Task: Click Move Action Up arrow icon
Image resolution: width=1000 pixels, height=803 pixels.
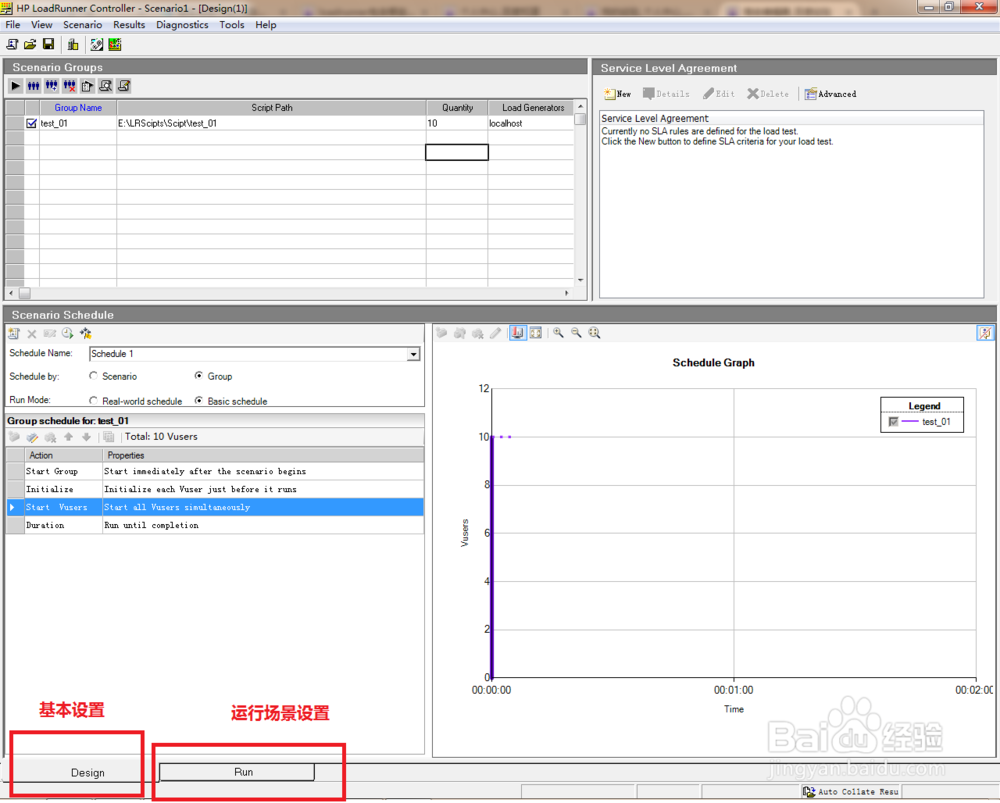Action: [68, 437]
